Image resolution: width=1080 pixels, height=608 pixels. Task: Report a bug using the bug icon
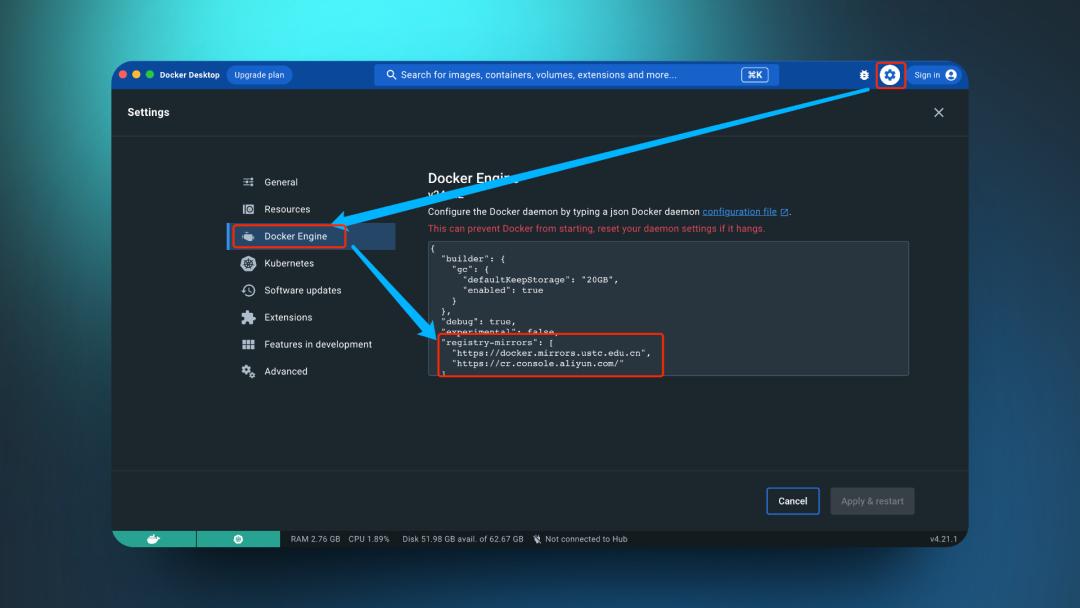tap(864, 74)
